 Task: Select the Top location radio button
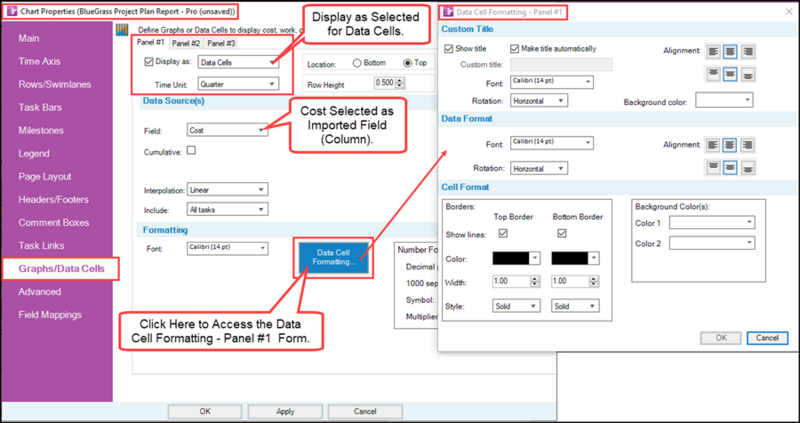point(407,63)
